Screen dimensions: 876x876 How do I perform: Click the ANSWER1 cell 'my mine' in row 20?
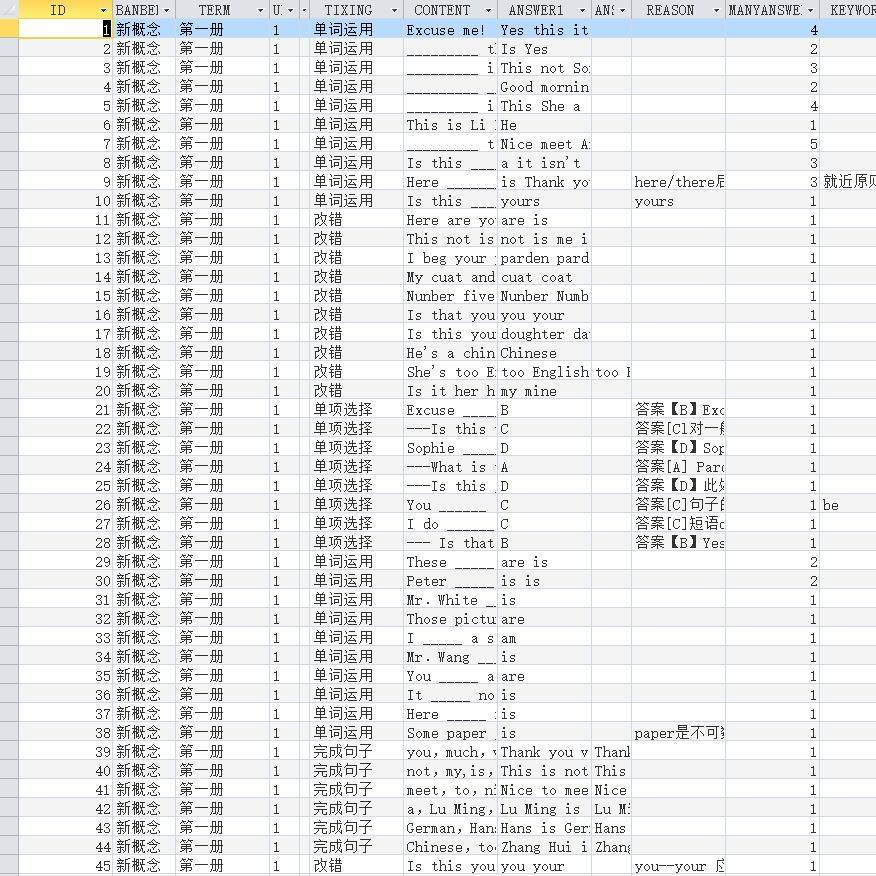544,391
